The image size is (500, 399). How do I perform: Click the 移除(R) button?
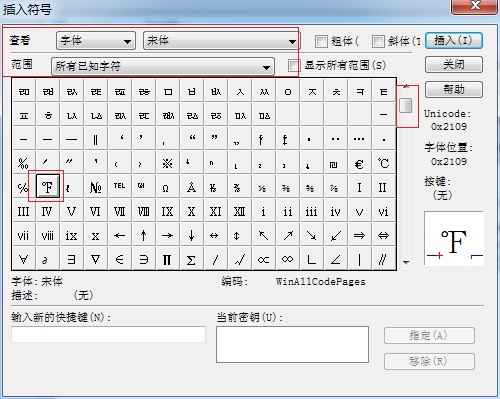[429, 361]
